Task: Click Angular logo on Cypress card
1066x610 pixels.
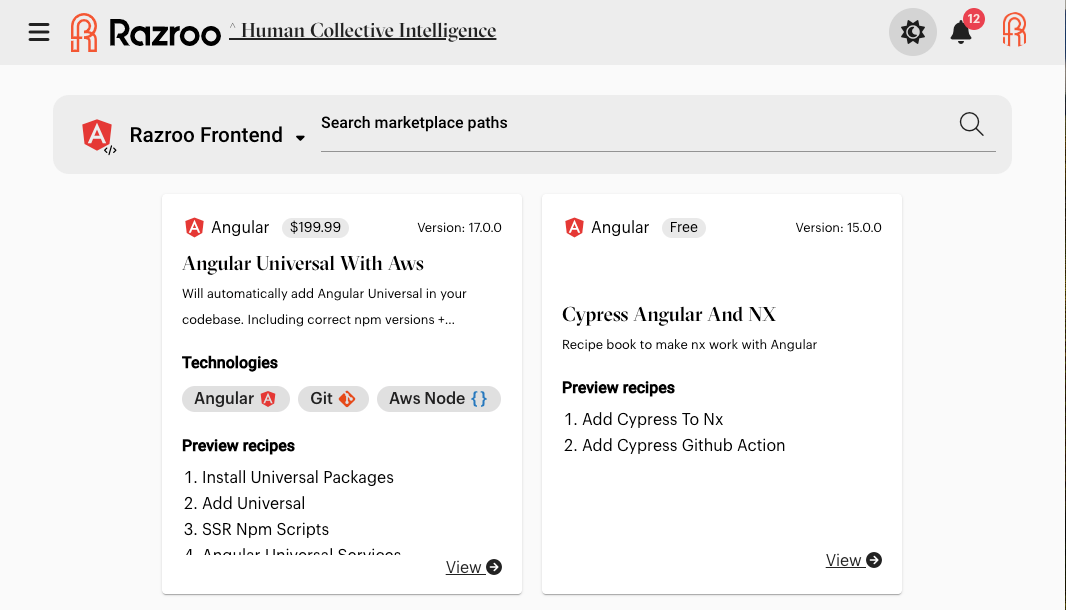Action: tap(574, 227)
